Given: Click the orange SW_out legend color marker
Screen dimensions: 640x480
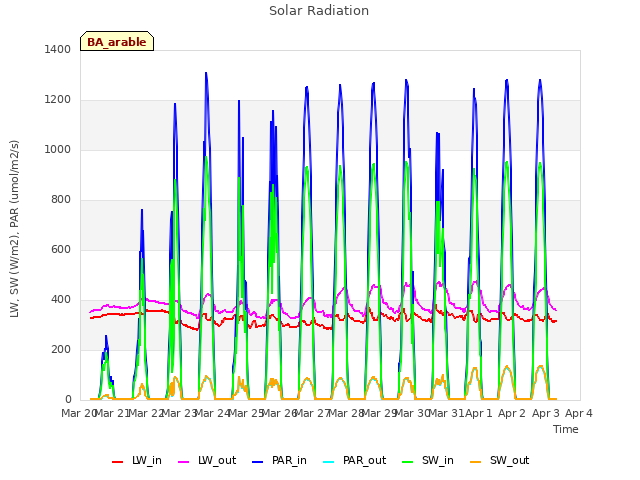Looking at the screenshot, I should pyautogui.click(x=475, y=462).
